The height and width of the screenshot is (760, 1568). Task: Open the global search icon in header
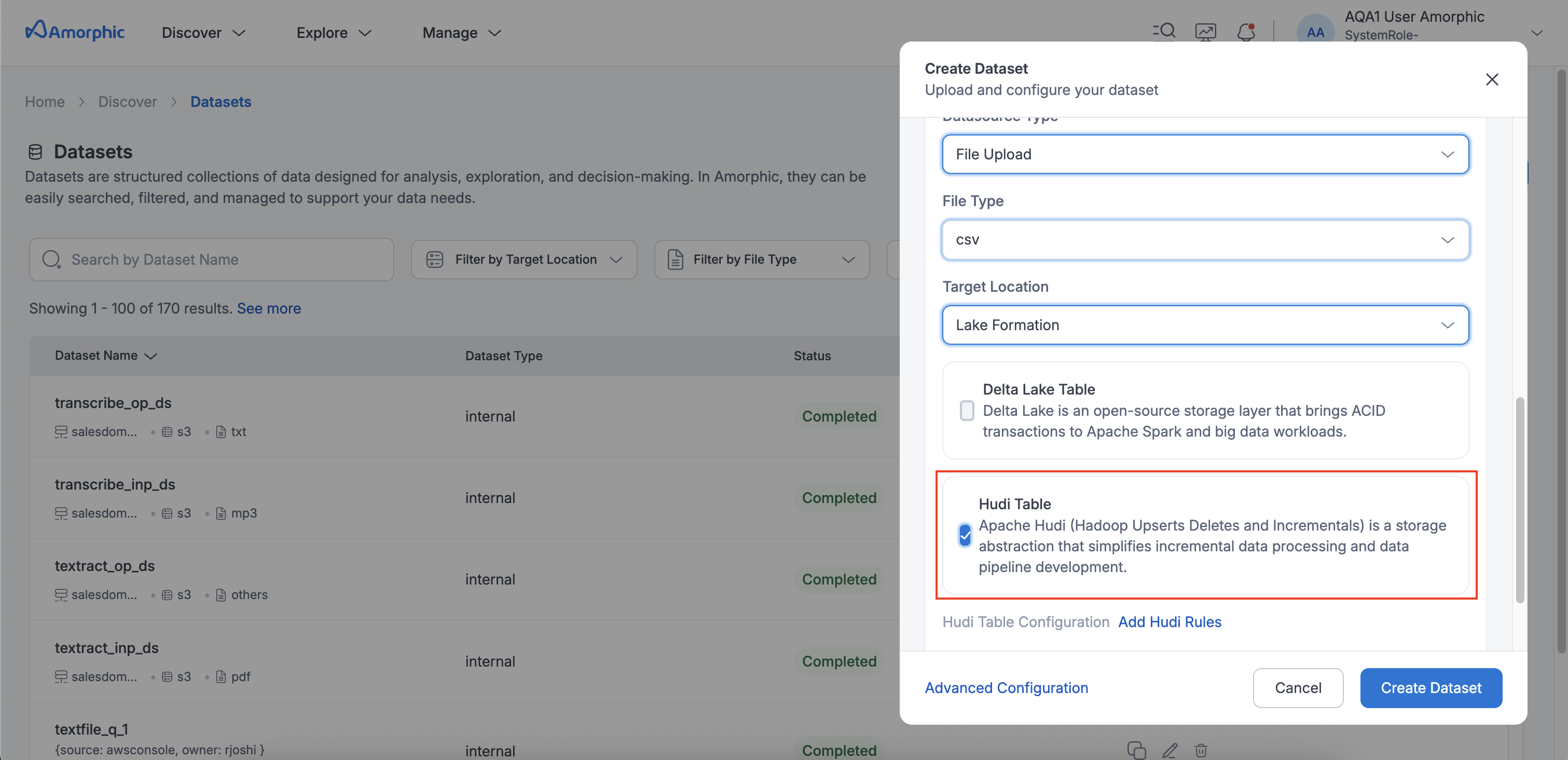pos(1164,31)
